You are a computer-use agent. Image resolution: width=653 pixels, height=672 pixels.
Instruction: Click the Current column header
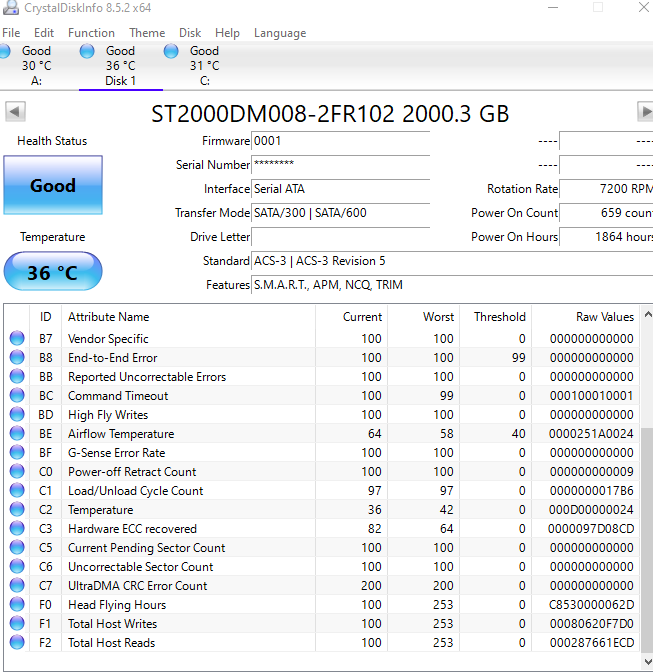tap(351, 317)
